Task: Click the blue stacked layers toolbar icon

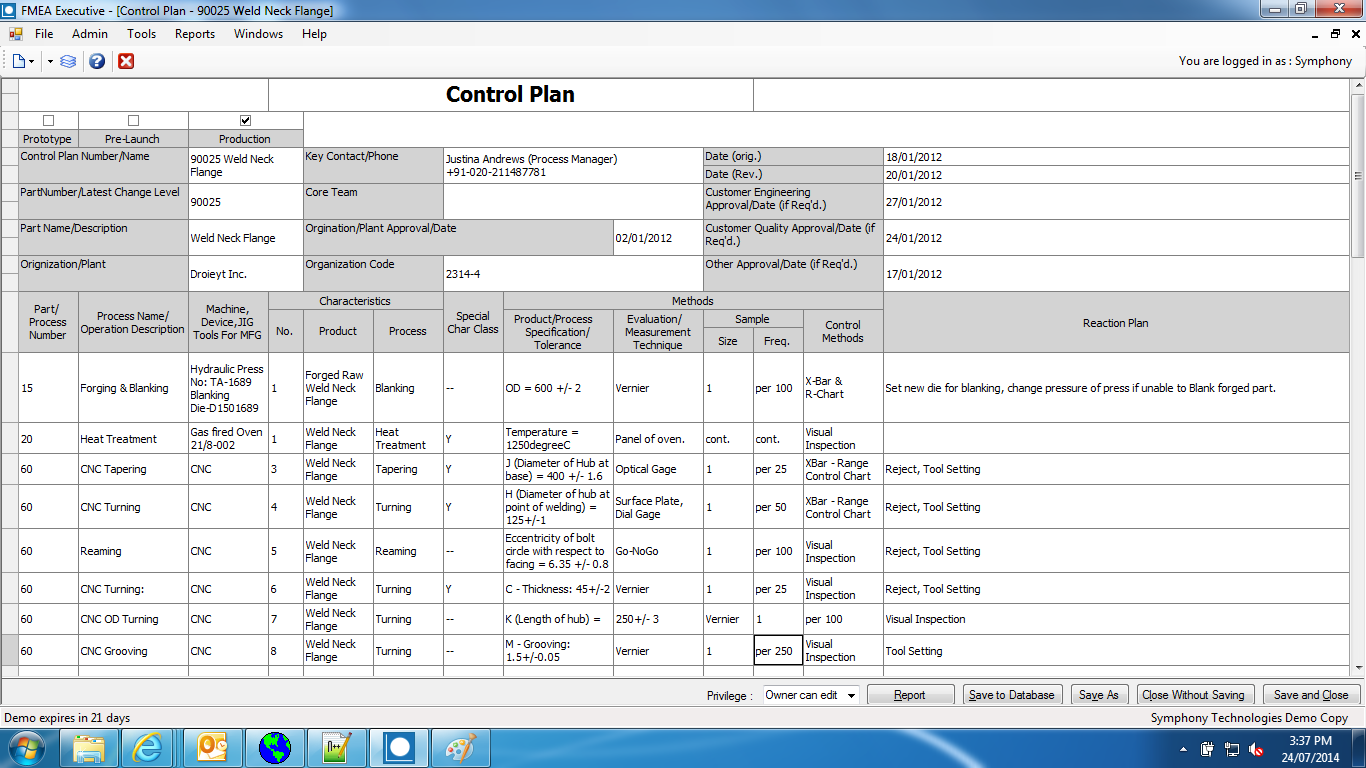Action: (68, 61)
